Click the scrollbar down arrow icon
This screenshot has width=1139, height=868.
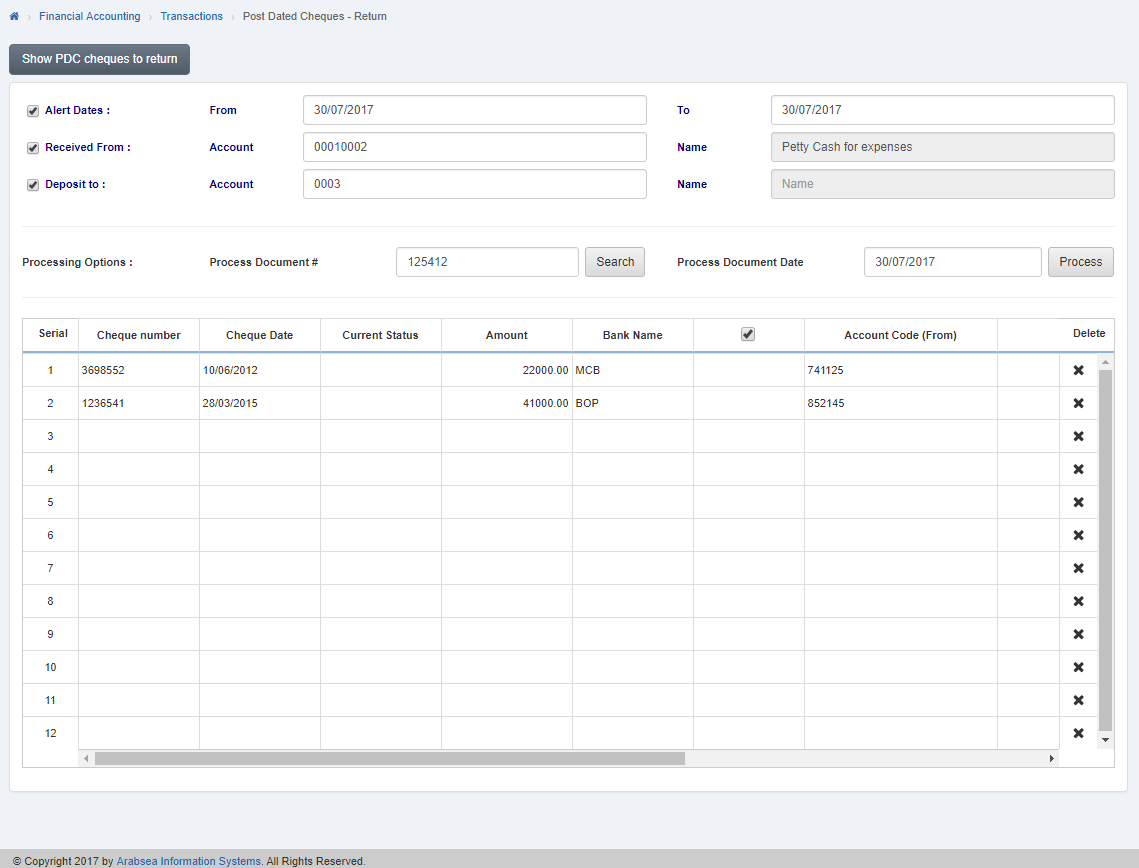(x=1105, y=738)
